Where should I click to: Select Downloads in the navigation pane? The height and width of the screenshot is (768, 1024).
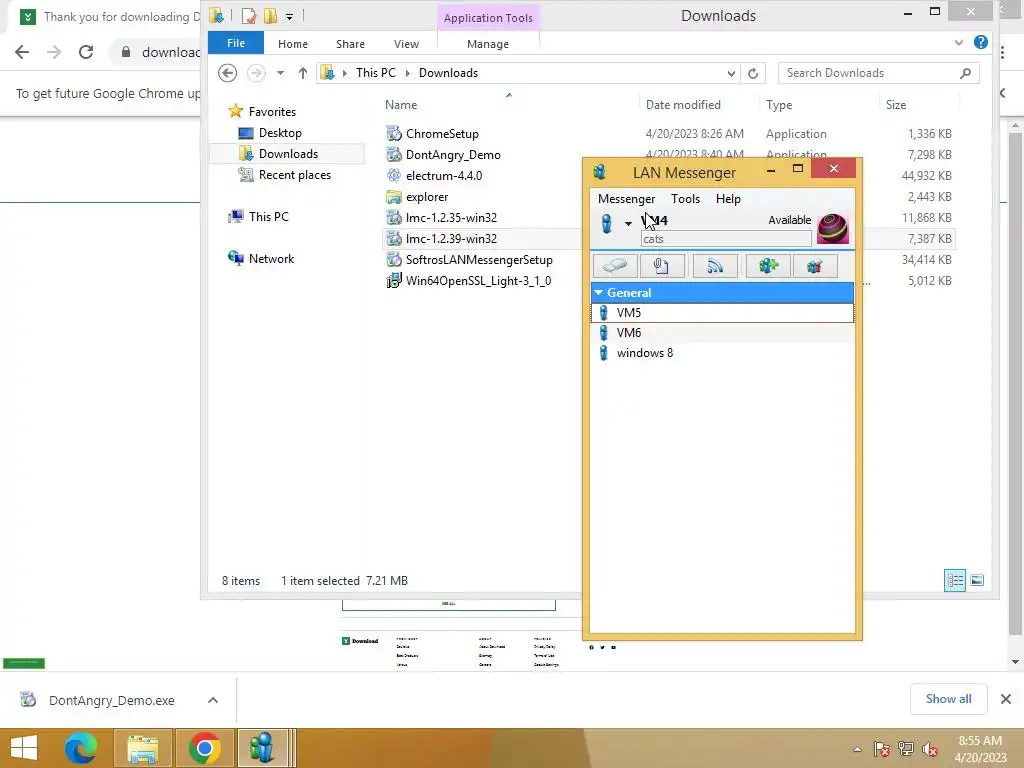tap(288, 153)
